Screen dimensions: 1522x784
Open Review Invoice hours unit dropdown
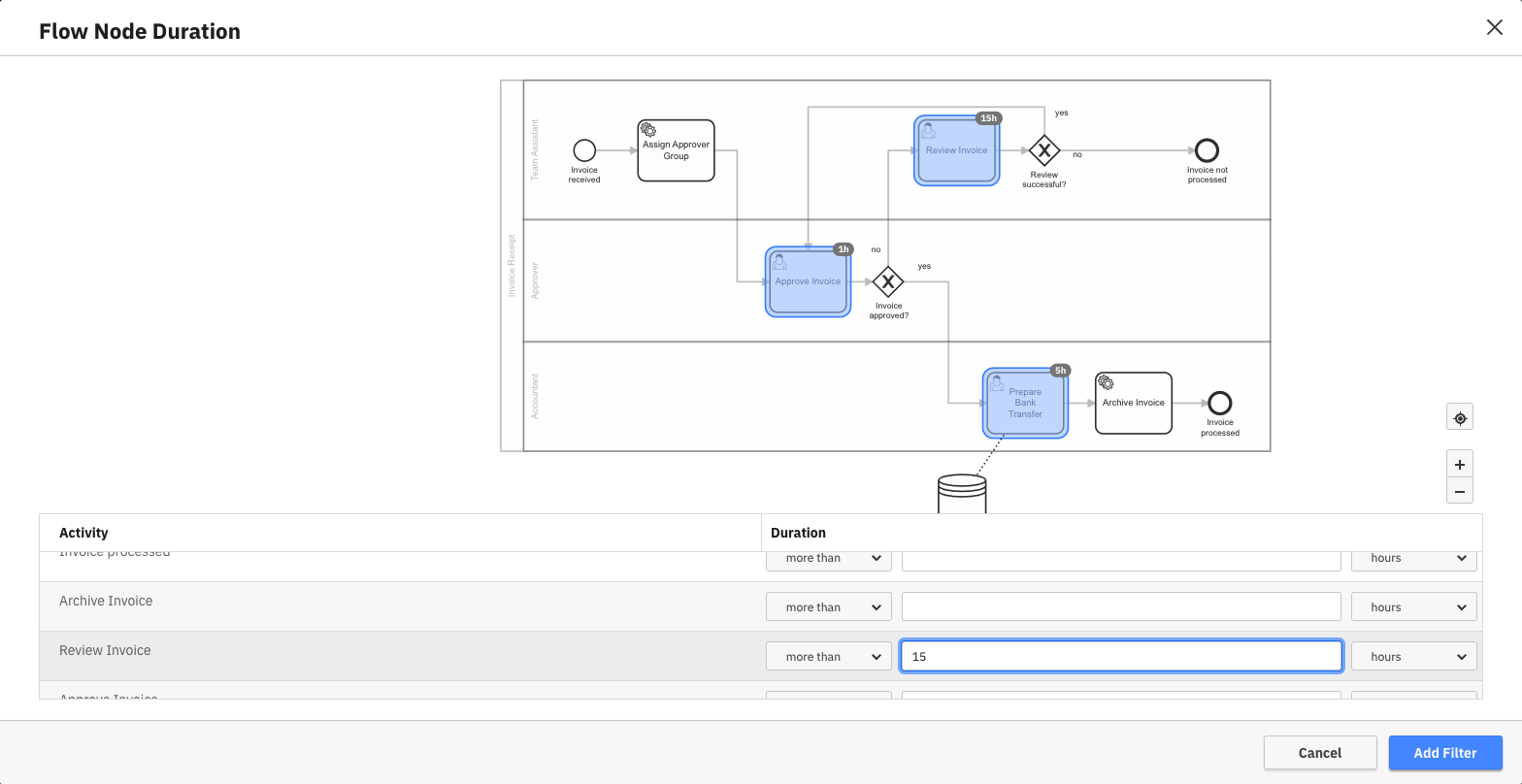coord(1414,657)
